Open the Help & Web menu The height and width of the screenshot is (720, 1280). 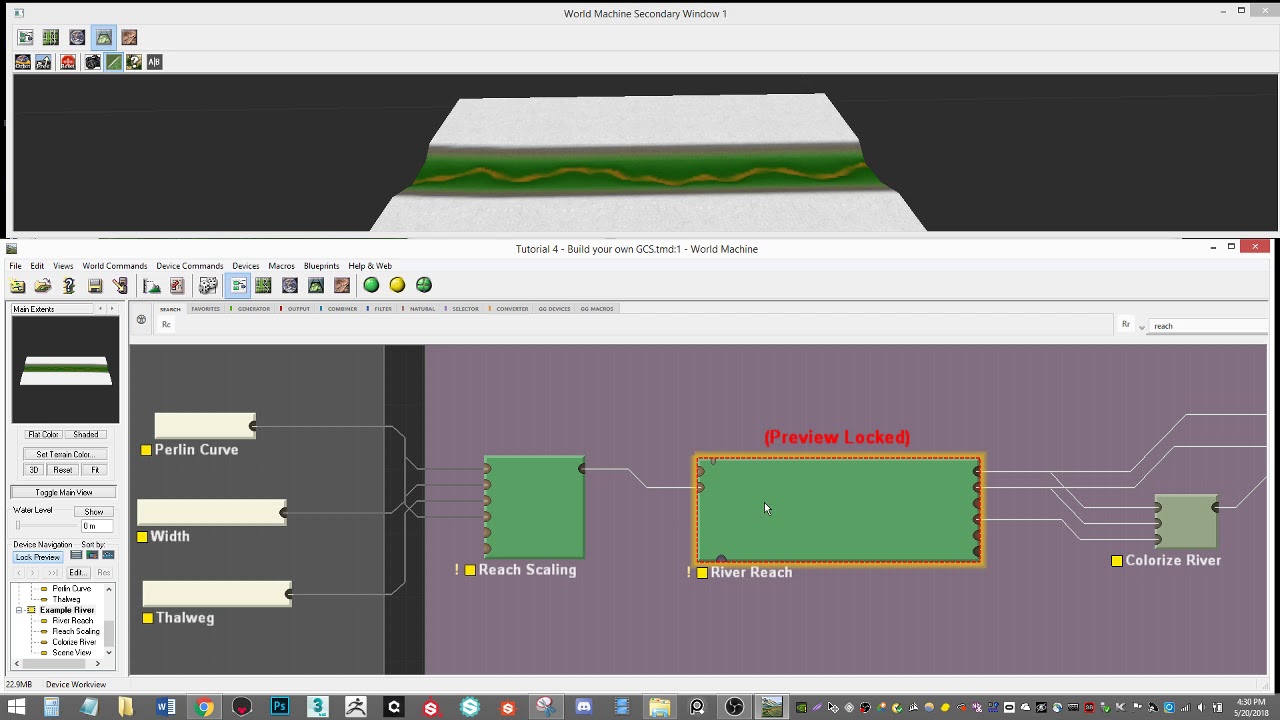click(x=370, y=266)
